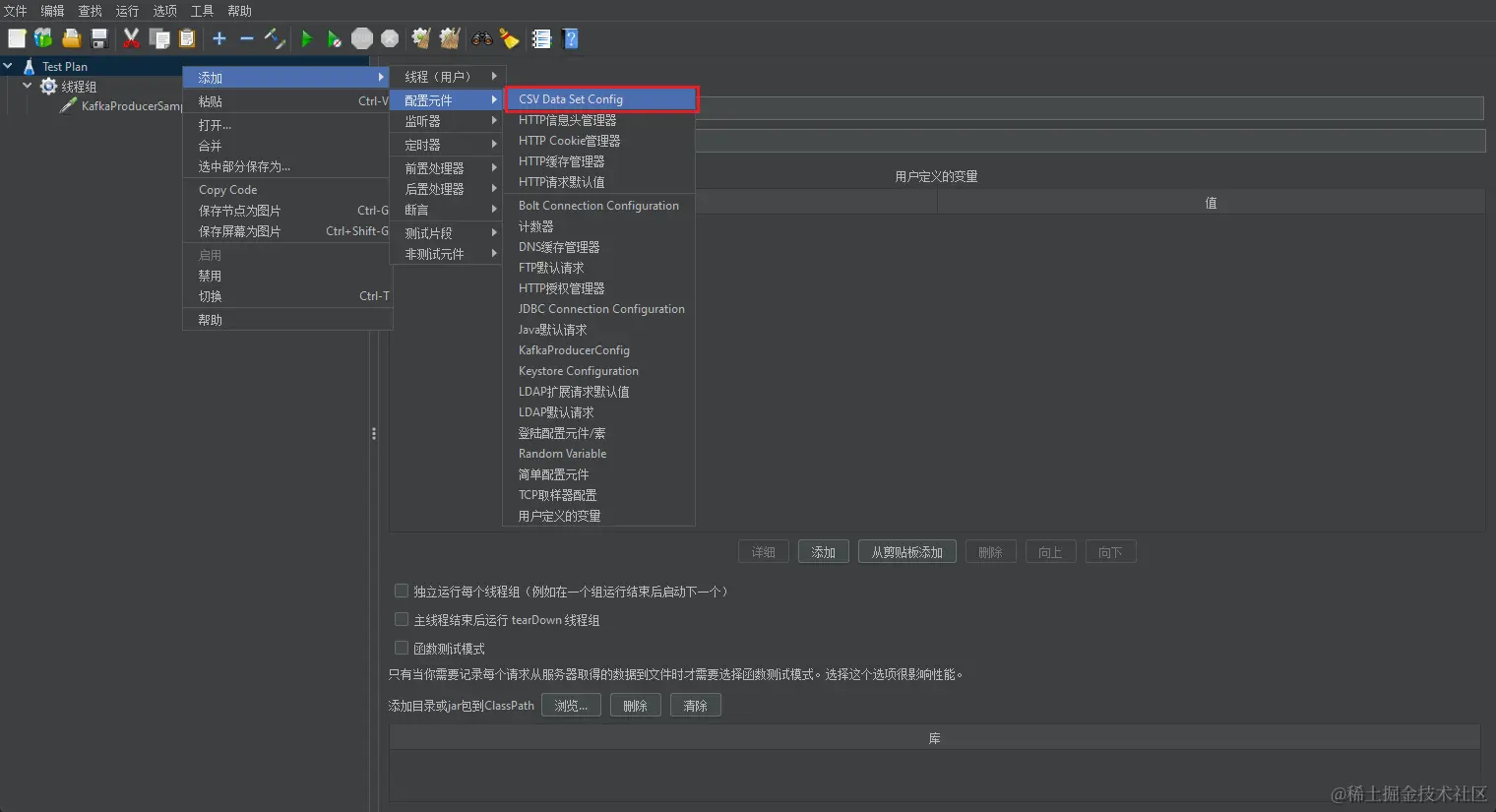
Task: Expand the 后置处理器 submenu
Action: tap(448, 189)
